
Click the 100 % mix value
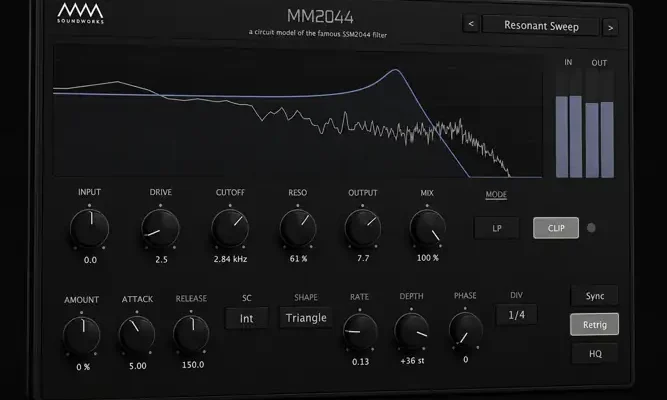pos(428,258)
